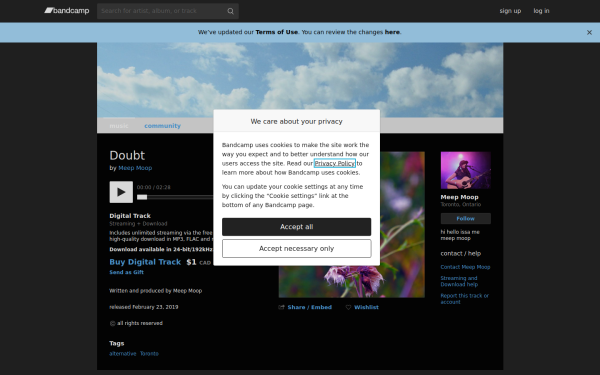This screenshot has width=600, height=375.
Task: Open Streaming and Download help
Action: pyautogui.click(x=459, y=281)
